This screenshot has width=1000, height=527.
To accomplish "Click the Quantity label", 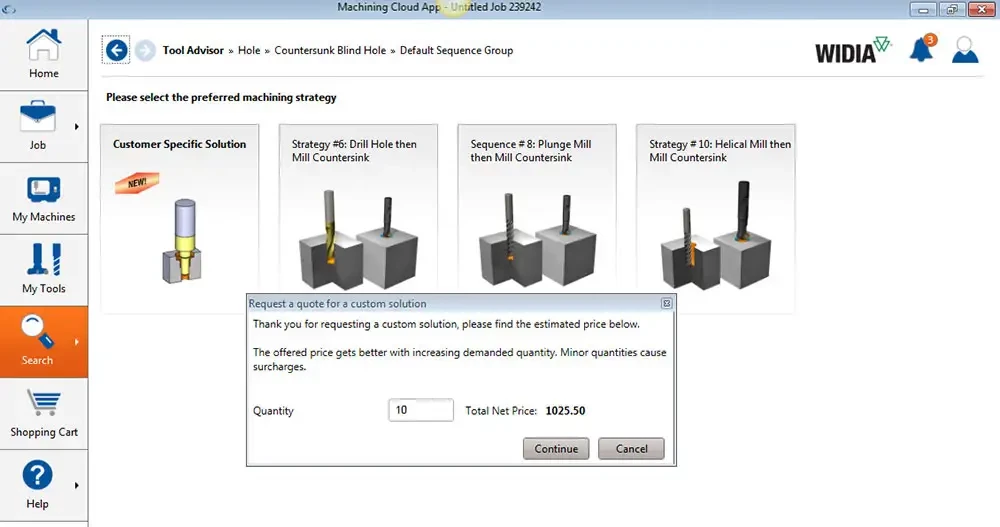I will pyautogui.click(x=273, y=411).
